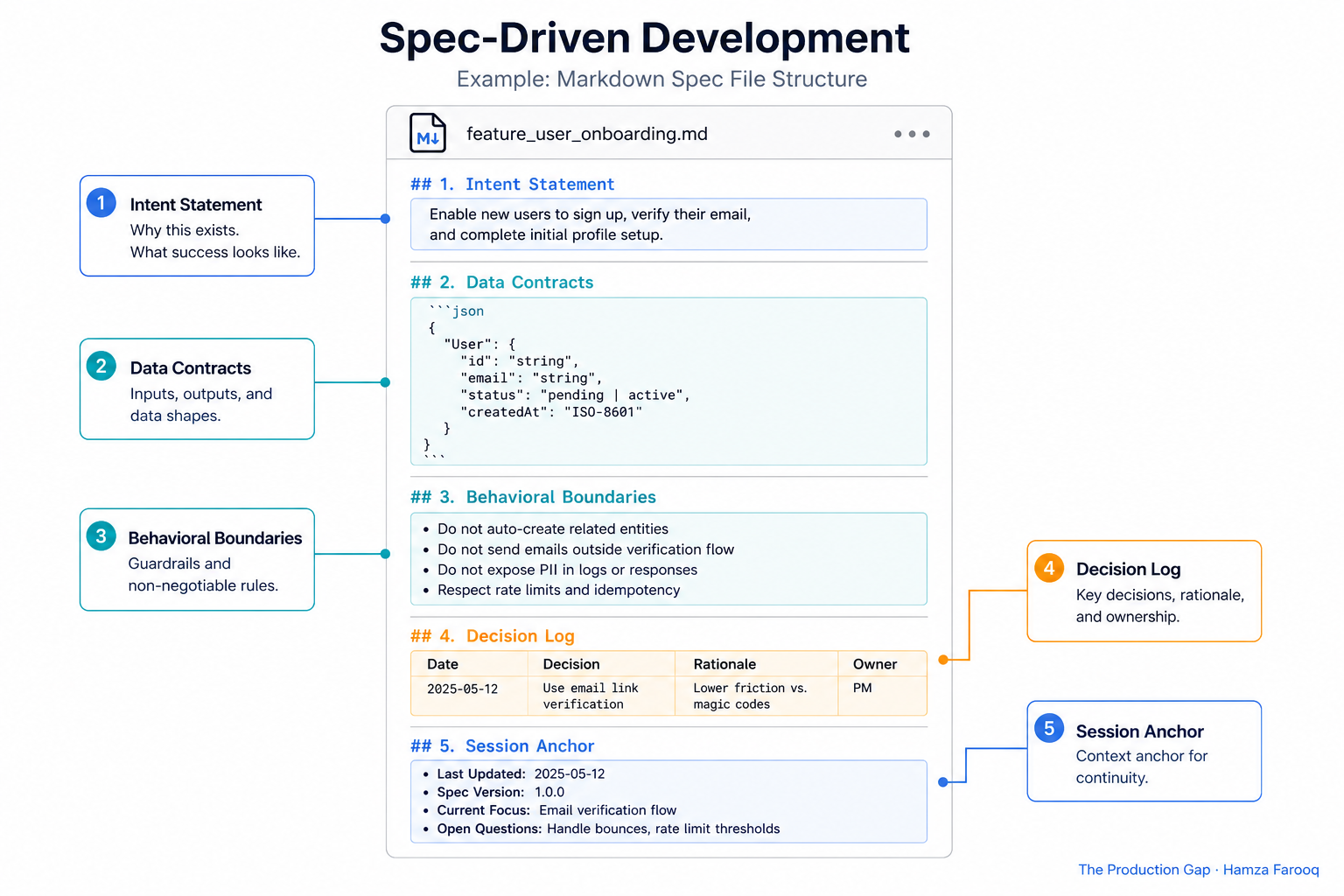Select the feature_user_onboarding.md file name
This screenshot has height=896, width=1344.
pyautogui.click(x=587, y=134)
